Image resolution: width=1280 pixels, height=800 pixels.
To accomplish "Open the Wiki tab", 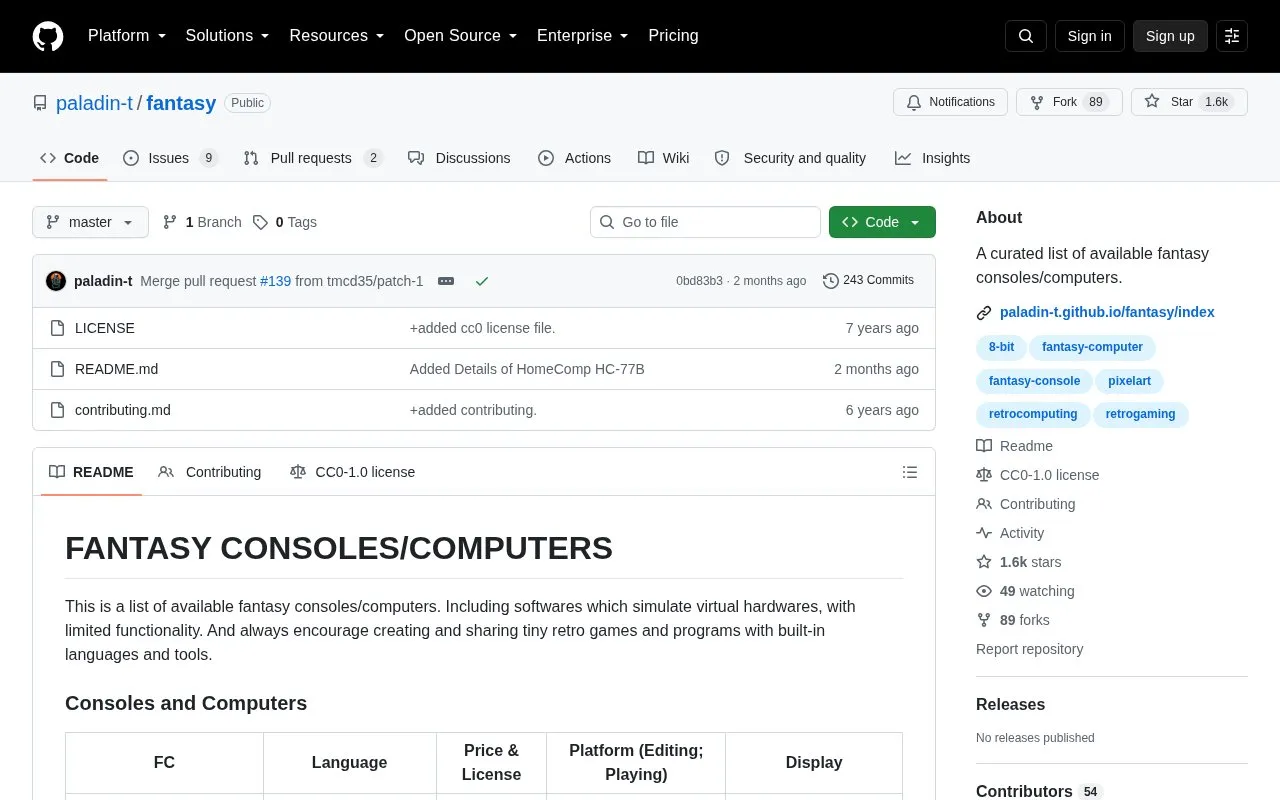I will [664, 158].
